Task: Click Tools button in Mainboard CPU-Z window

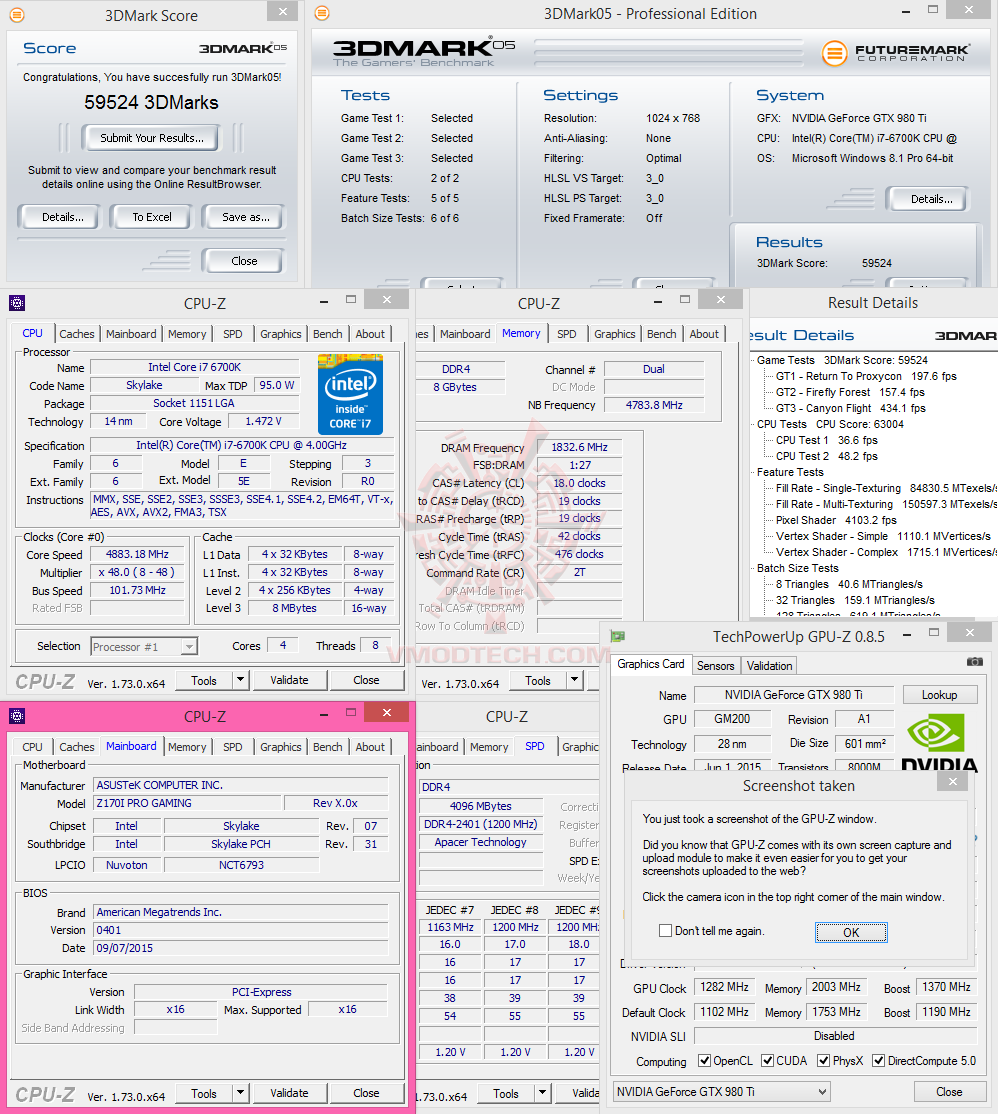Action: tap(204, 1093)
